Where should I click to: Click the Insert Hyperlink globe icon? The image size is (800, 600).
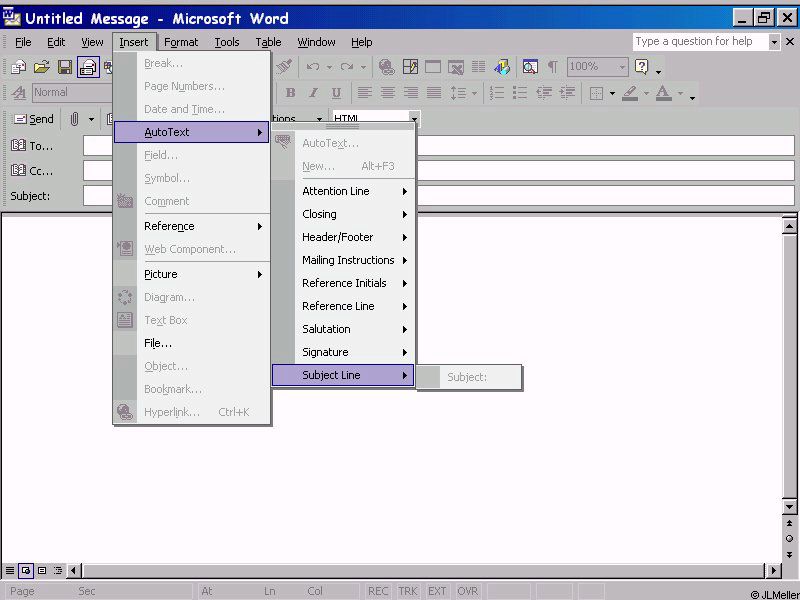pyautogui.click(x=387, y=67)
